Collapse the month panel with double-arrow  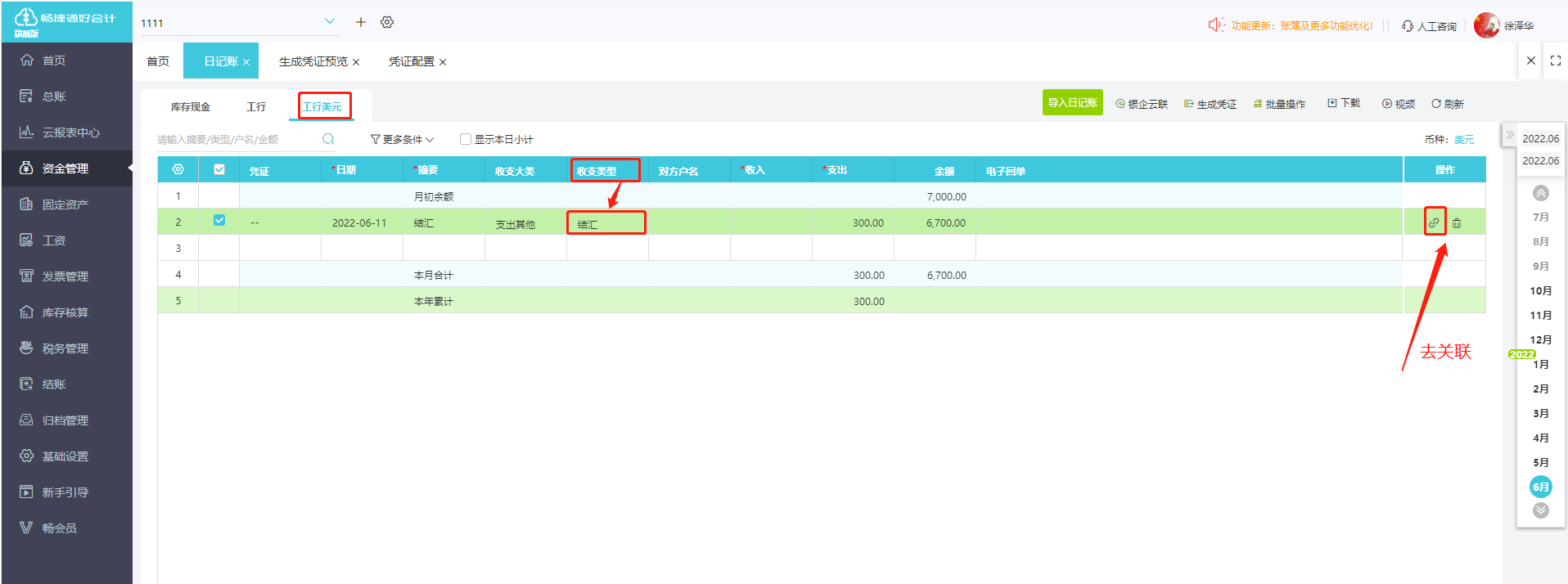1510,135
